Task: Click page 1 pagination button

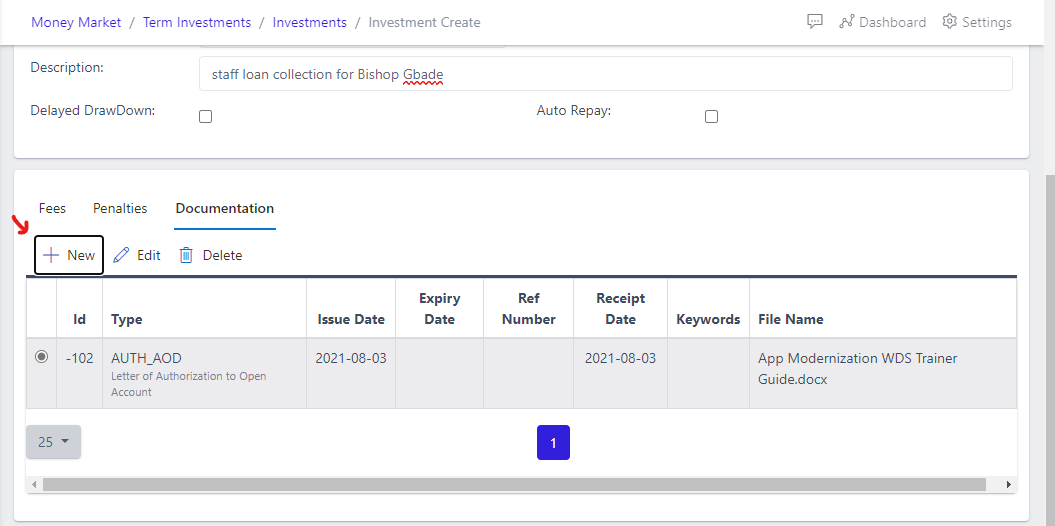Action: (x=553, y=442)
